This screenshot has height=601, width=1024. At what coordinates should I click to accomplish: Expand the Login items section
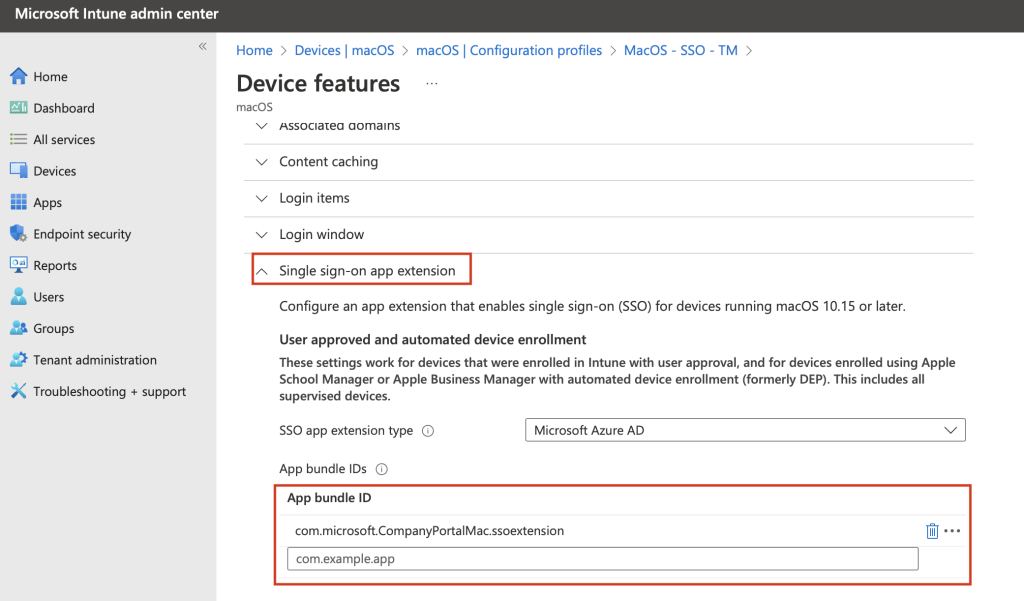click(x=314, y=198)
